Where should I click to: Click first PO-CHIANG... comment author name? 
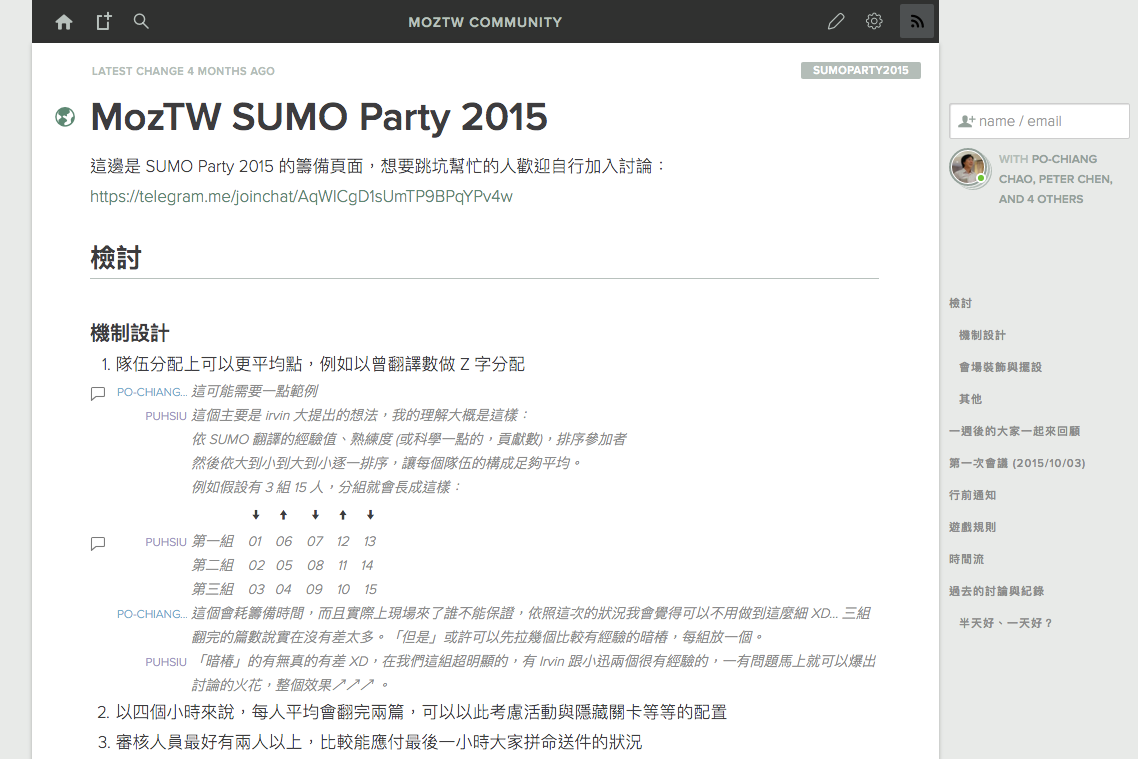pyautogui.click(x=152, y=392)
